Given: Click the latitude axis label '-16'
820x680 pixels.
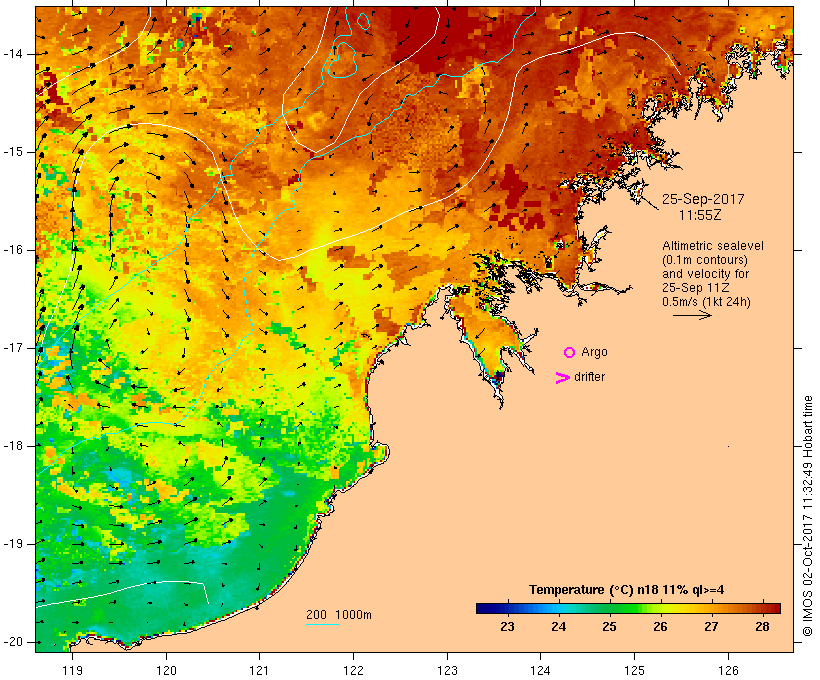Looking at the screenshot, I should tap(13, 250).
